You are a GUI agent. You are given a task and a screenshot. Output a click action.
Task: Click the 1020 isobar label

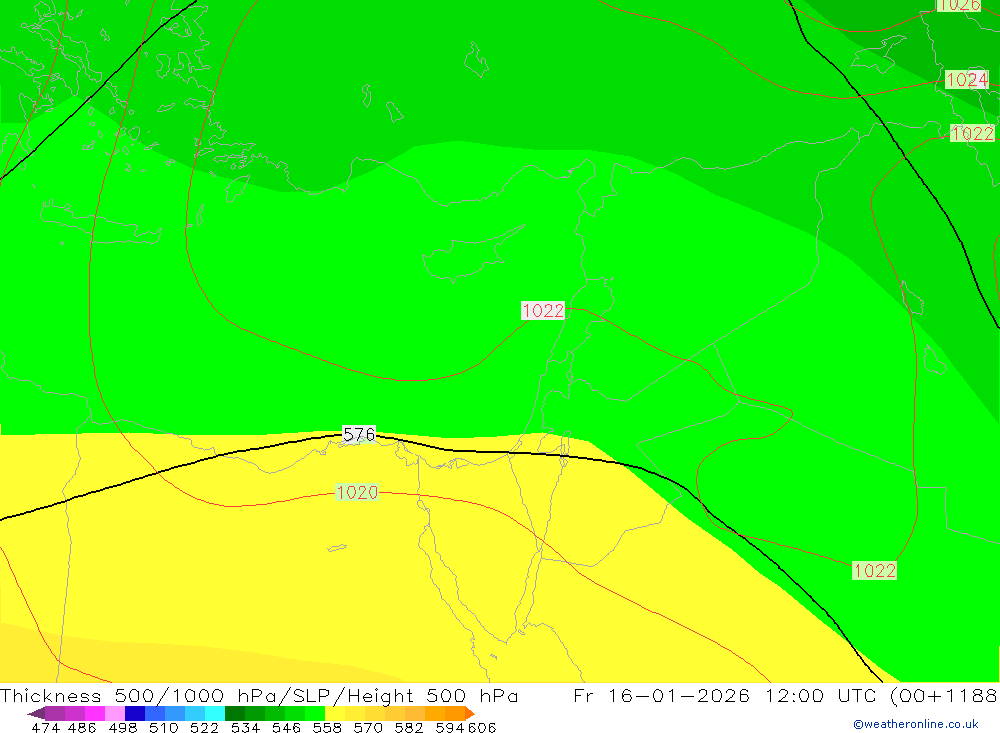click(357, 492)
